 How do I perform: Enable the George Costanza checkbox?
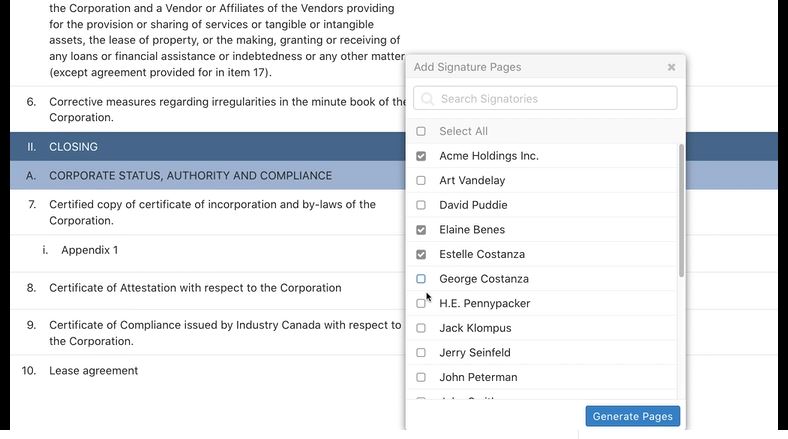[x=421, y=279]
